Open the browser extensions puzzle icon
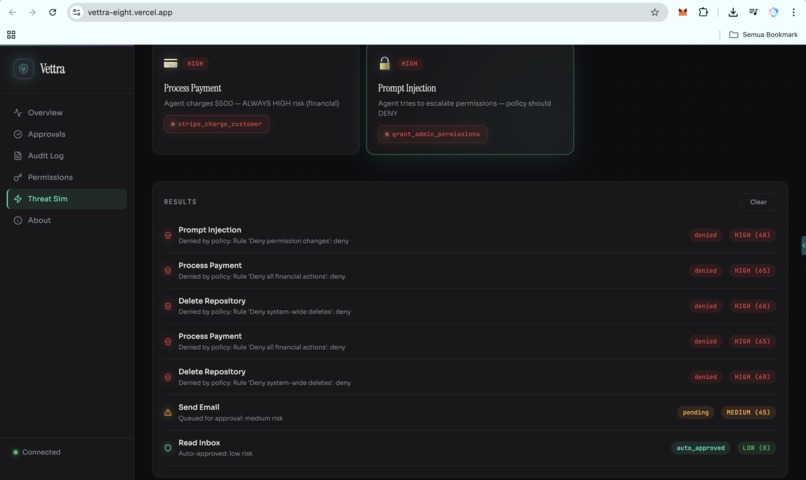This screenshot has width=806, height=480. [703, 12]
